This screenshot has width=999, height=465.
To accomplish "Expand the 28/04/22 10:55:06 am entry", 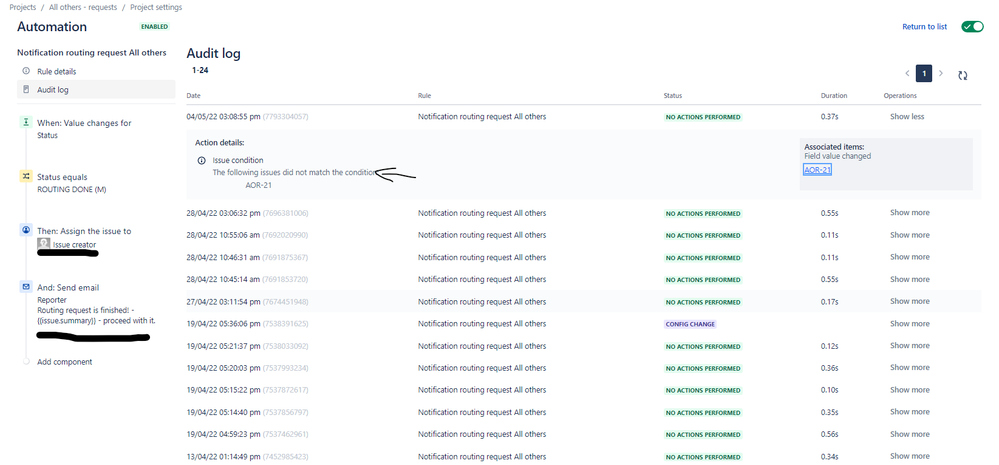I will coord(910,235).
